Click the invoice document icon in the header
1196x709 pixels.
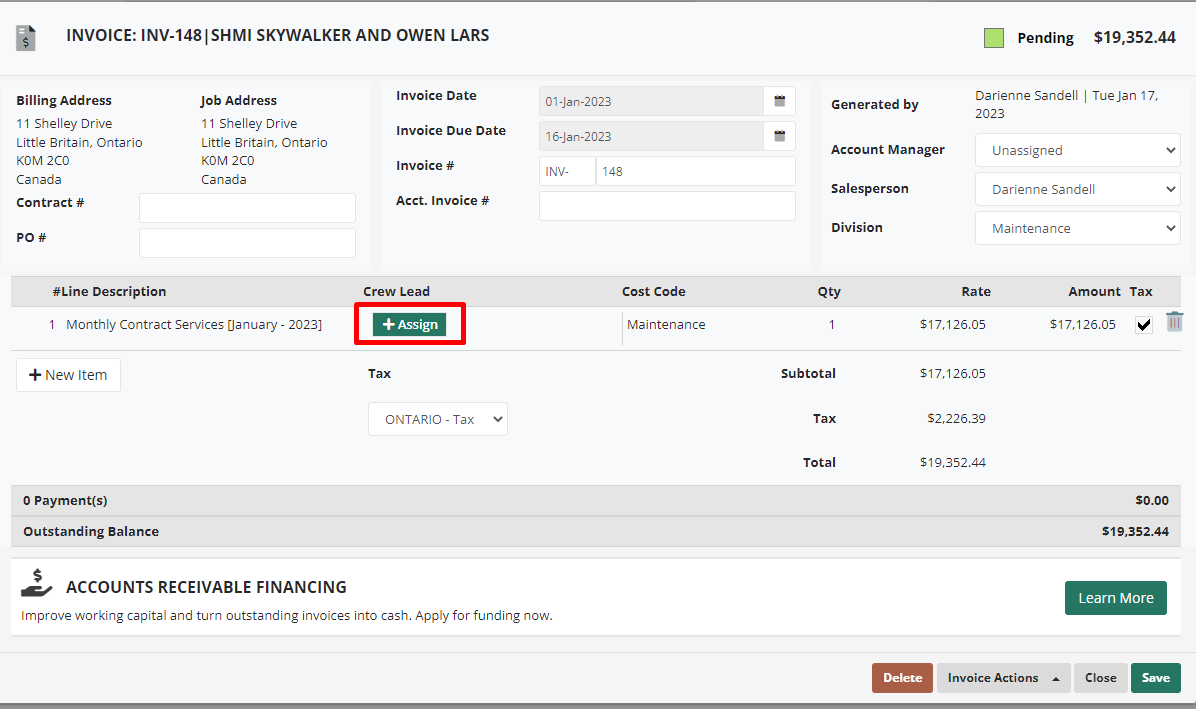coord(25,37)
